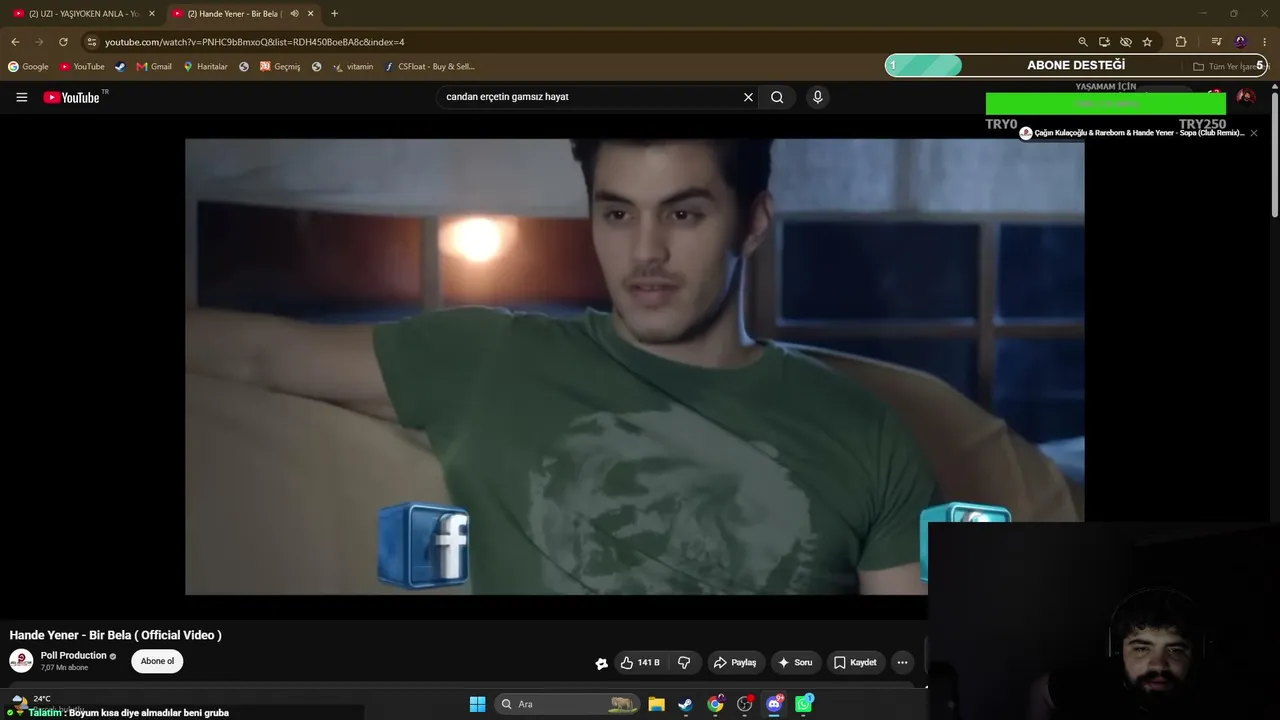Install the app from address bar icon
Screen dimensions: 1280x720
click(1104, 42)
